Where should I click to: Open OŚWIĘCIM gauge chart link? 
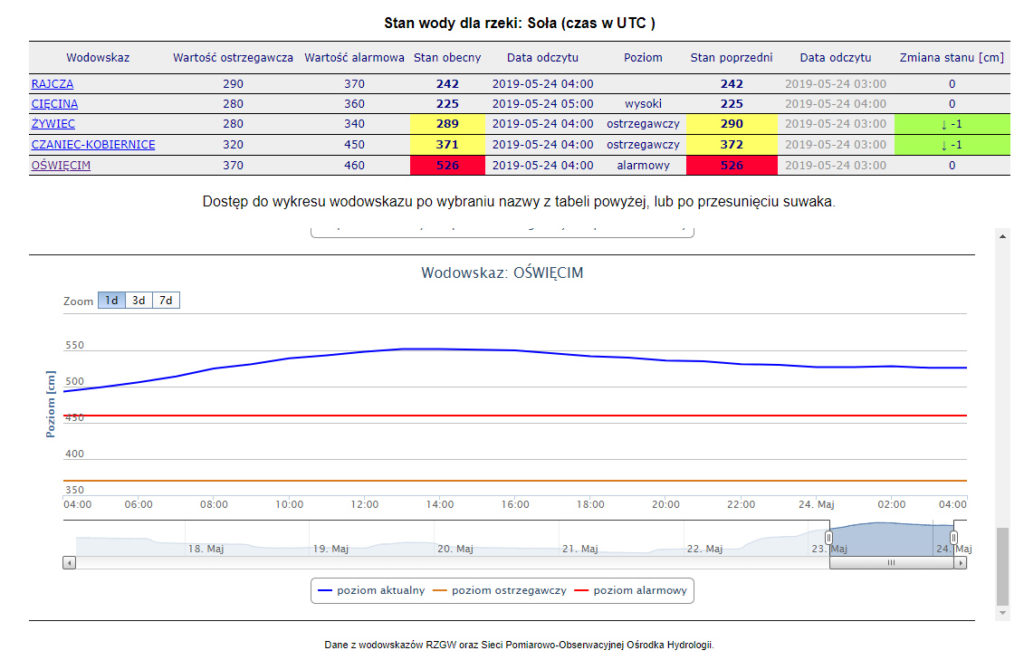(60, 165)
